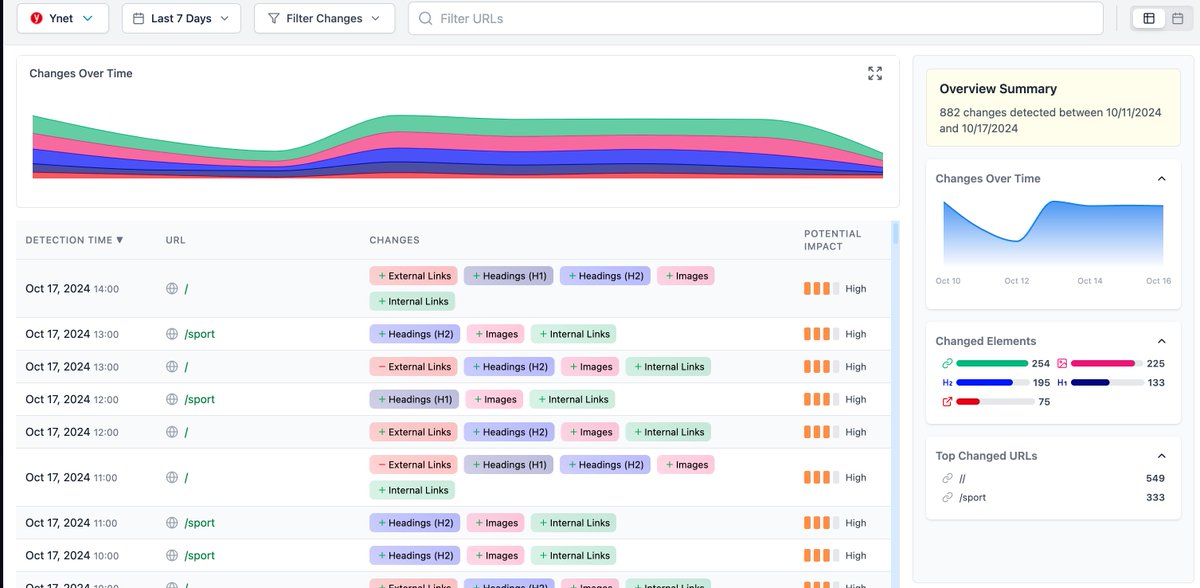Click the globe icon in the 12:00 / row
1200x588 pixels.
[x=172, y=432]
